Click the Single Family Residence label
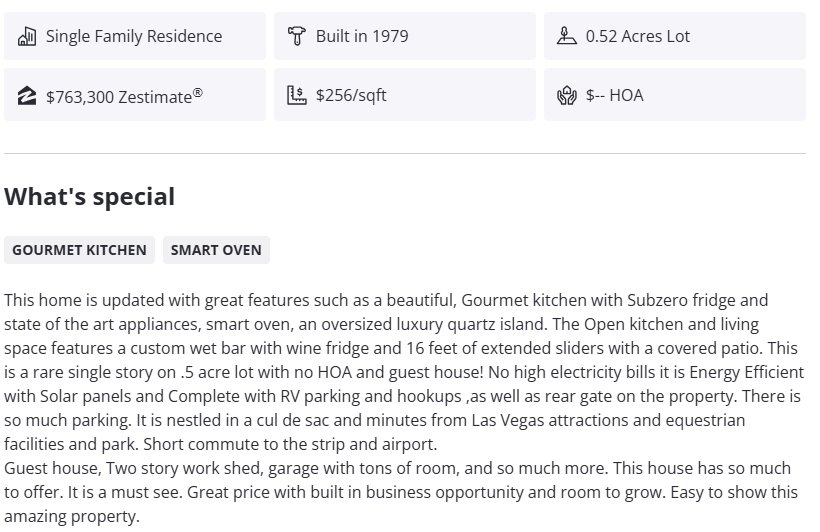 tap(134, 37)
